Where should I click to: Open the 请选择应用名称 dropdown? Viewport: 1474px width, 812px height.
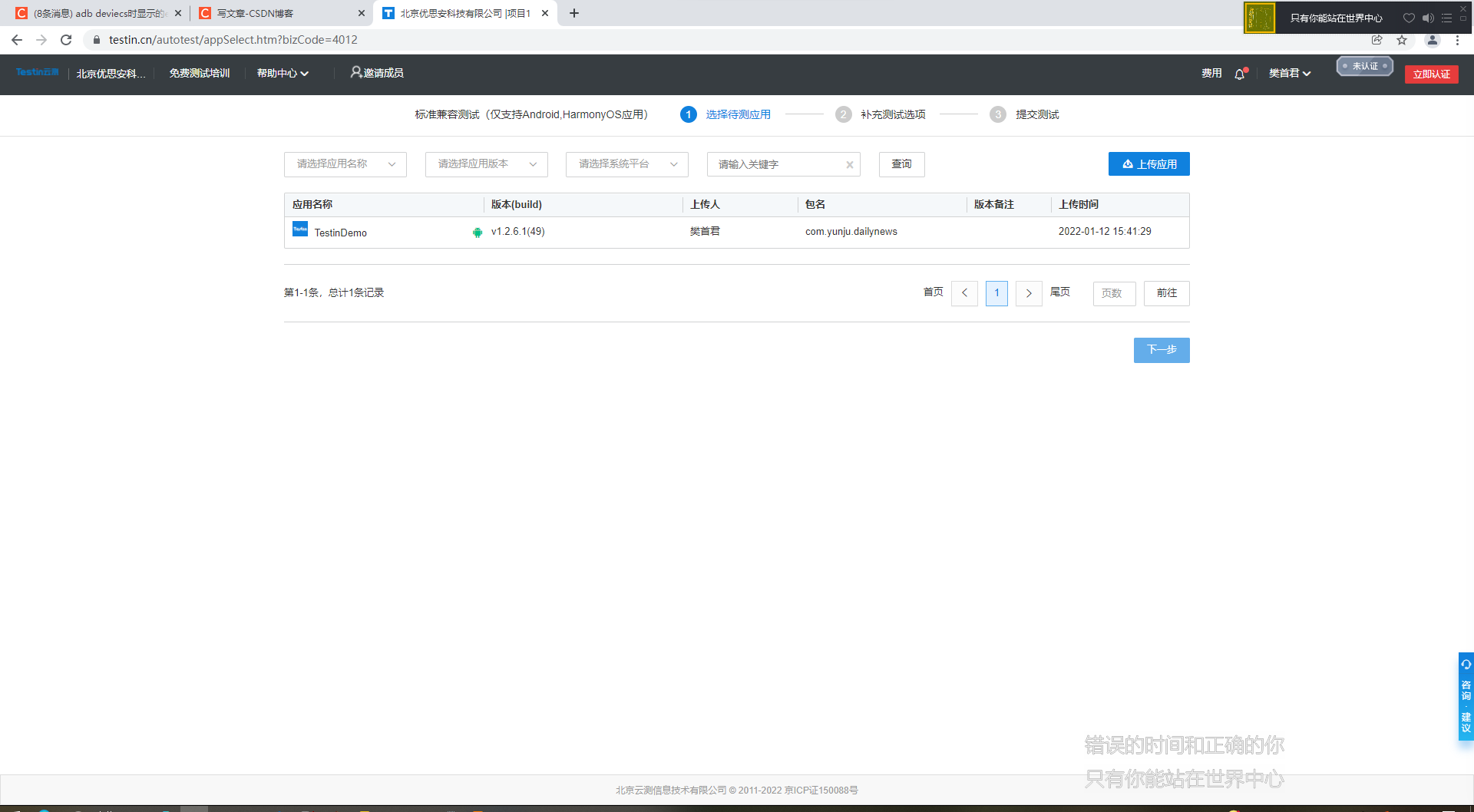point(345,164)
